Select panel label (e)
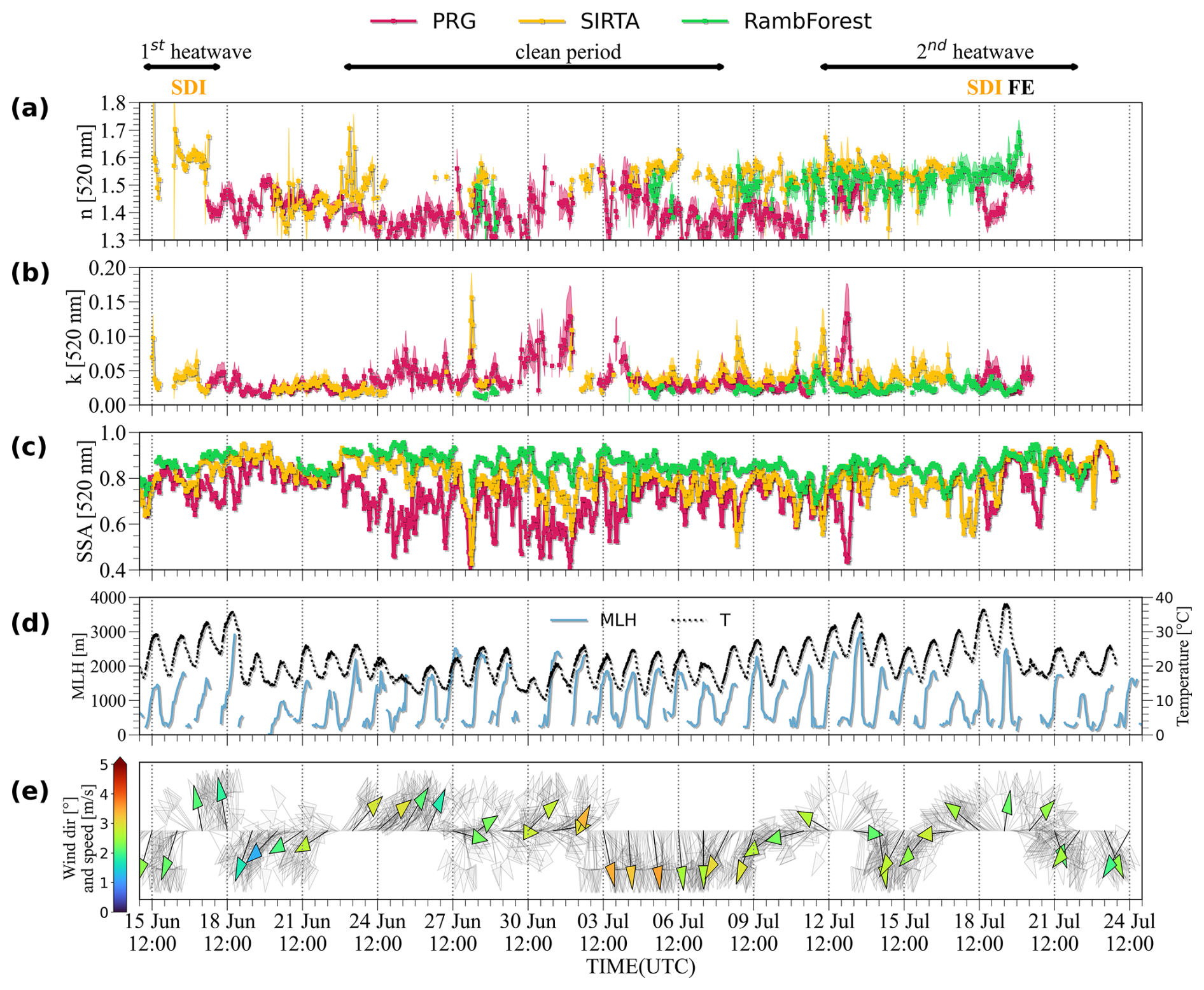The width and height of the screenshot is (1204, 990). coord(29,791)
